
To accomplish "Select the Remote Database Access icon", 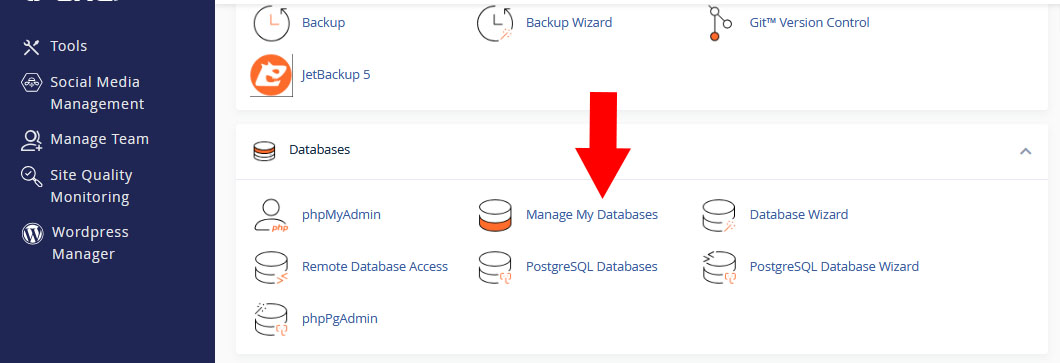I will [271, 267].
